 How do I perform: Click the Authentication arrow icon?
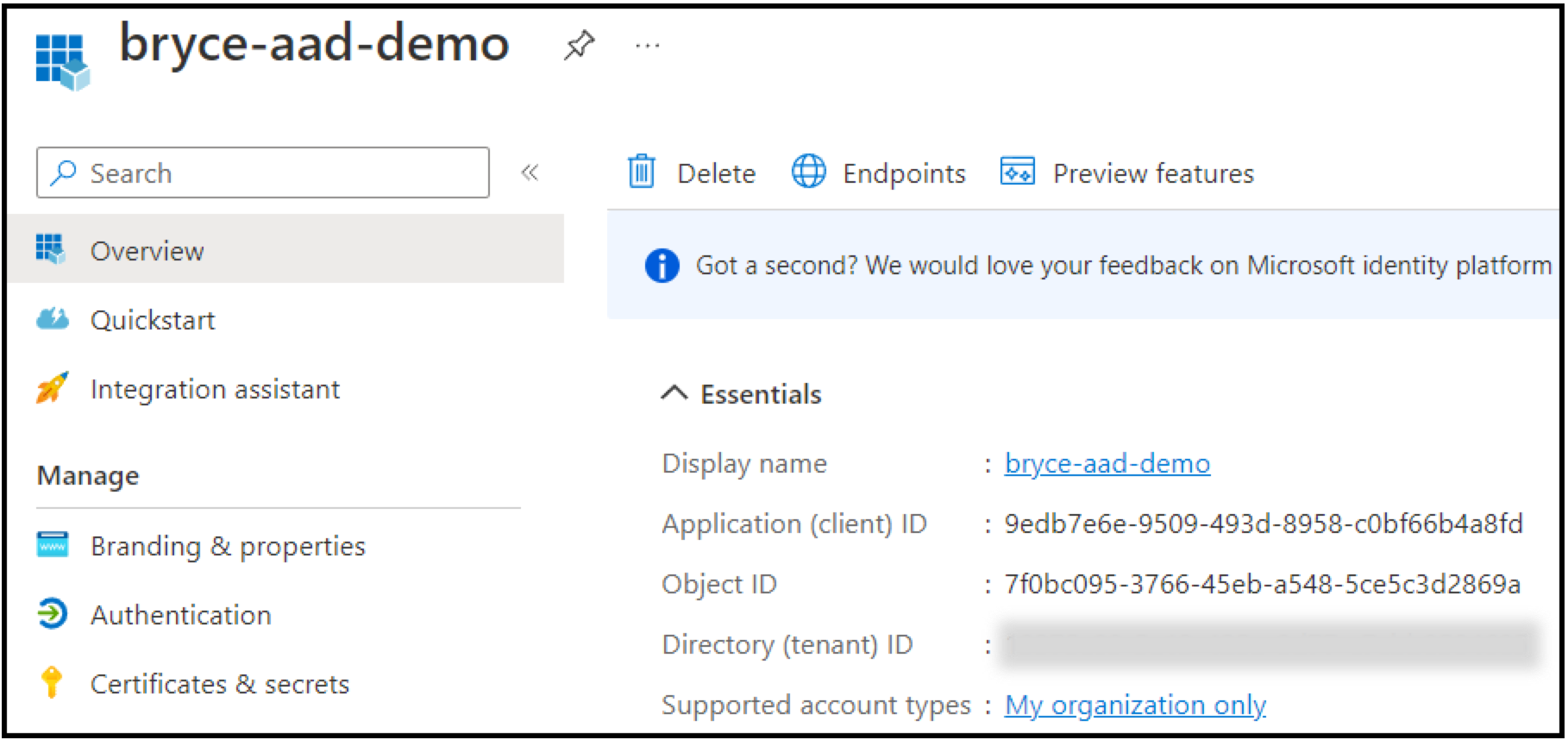pyautogui.click(x=52, y=614)
